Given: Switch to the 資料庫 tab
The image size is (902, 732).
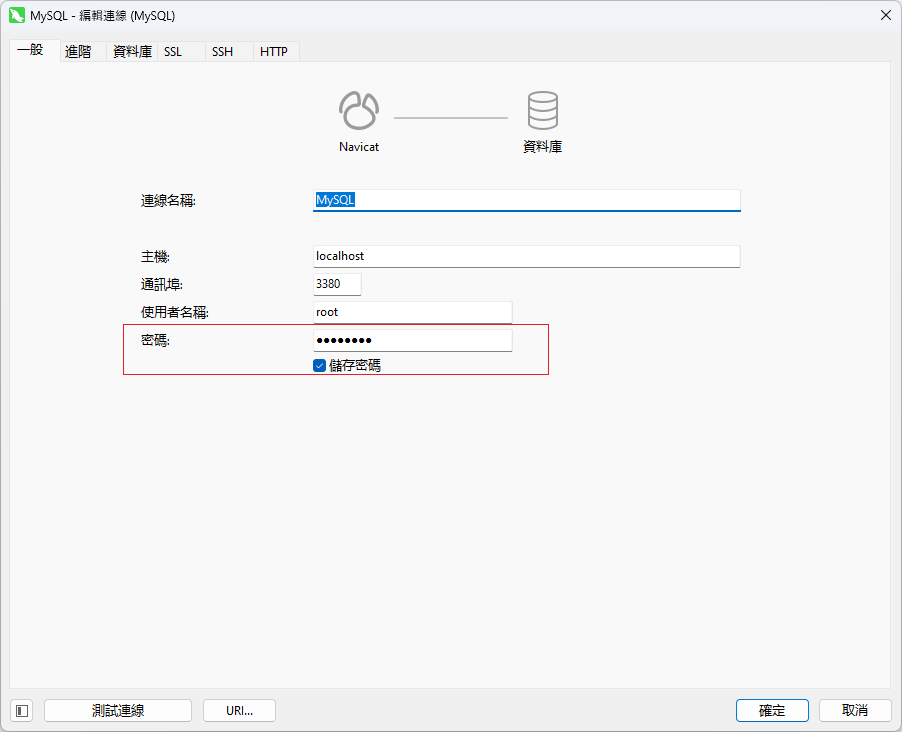Looking at the screenshot, I should pyautogui.click(x=132, y=51).
